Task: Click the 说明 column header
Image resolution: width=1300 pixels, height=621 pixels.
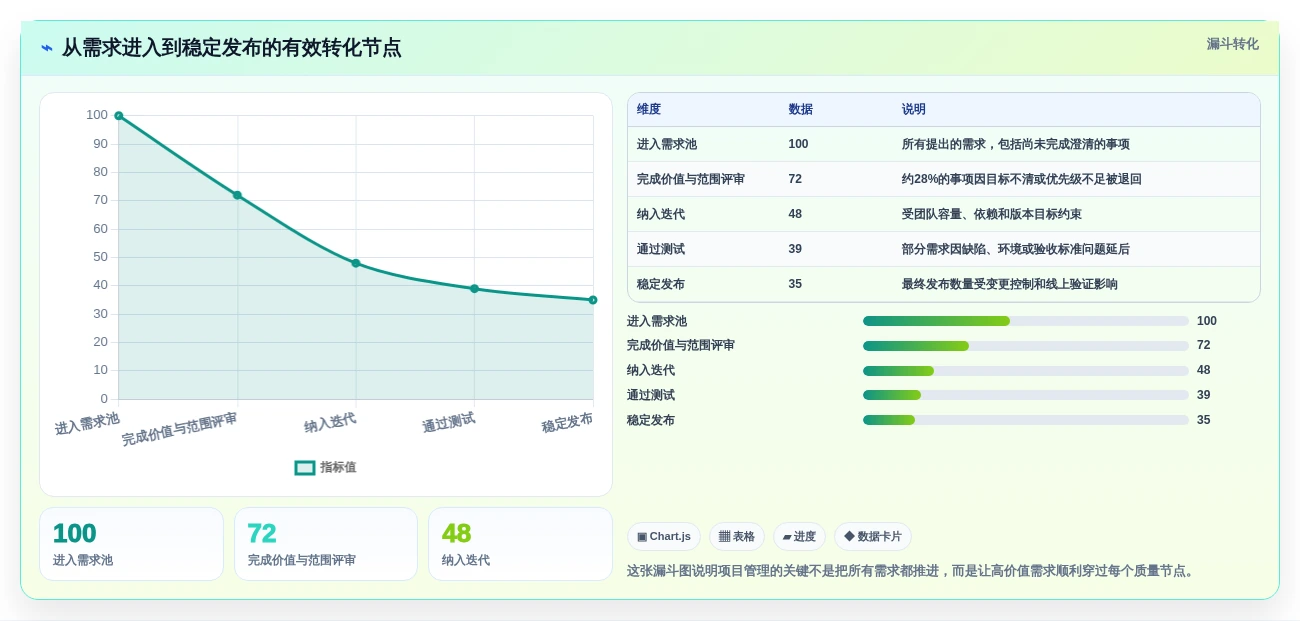Action: coord(914,109)
